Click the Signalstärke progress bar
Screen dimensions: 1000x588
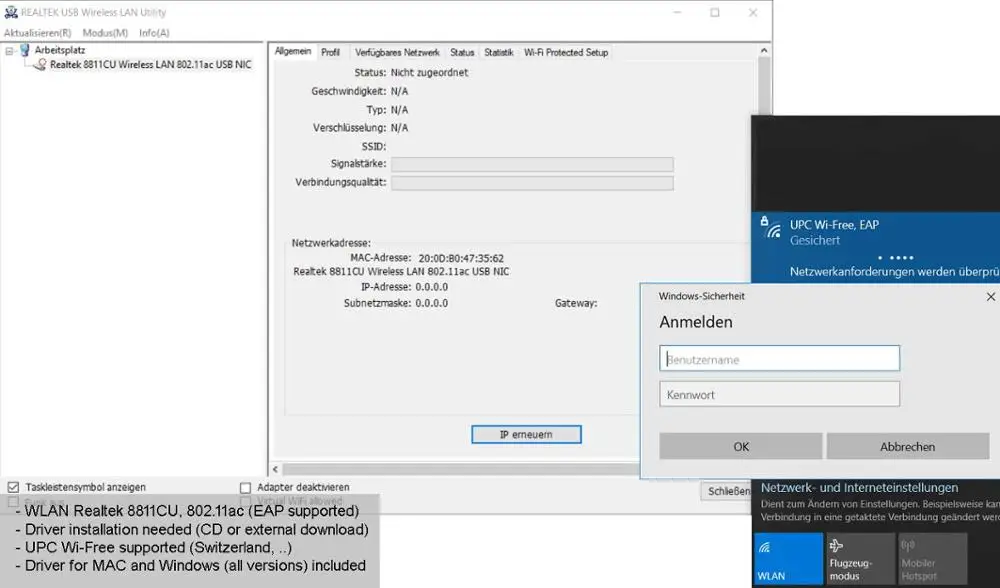[x=532, y=165]
